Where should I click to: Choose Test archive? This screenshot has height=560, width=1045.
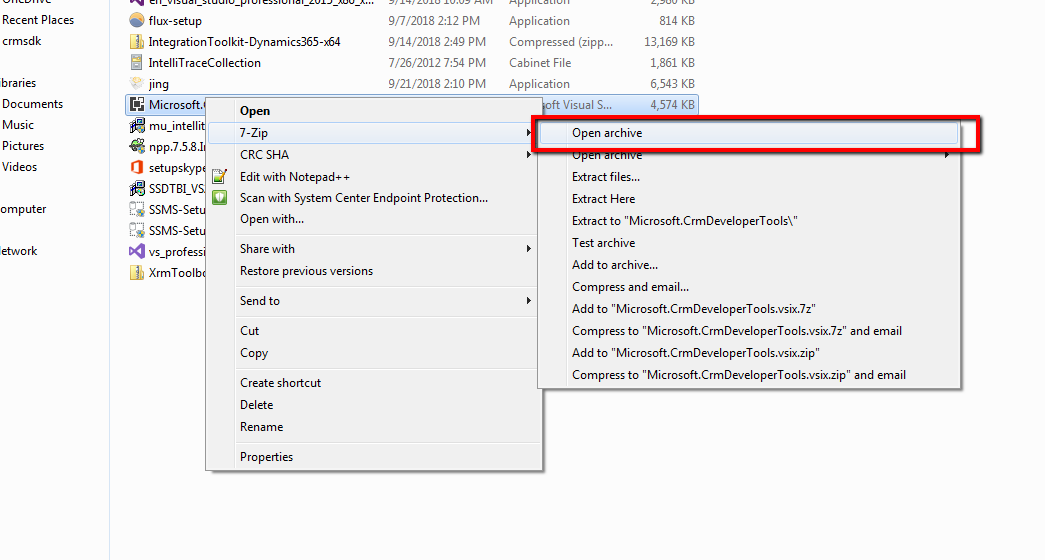(749, 243)
